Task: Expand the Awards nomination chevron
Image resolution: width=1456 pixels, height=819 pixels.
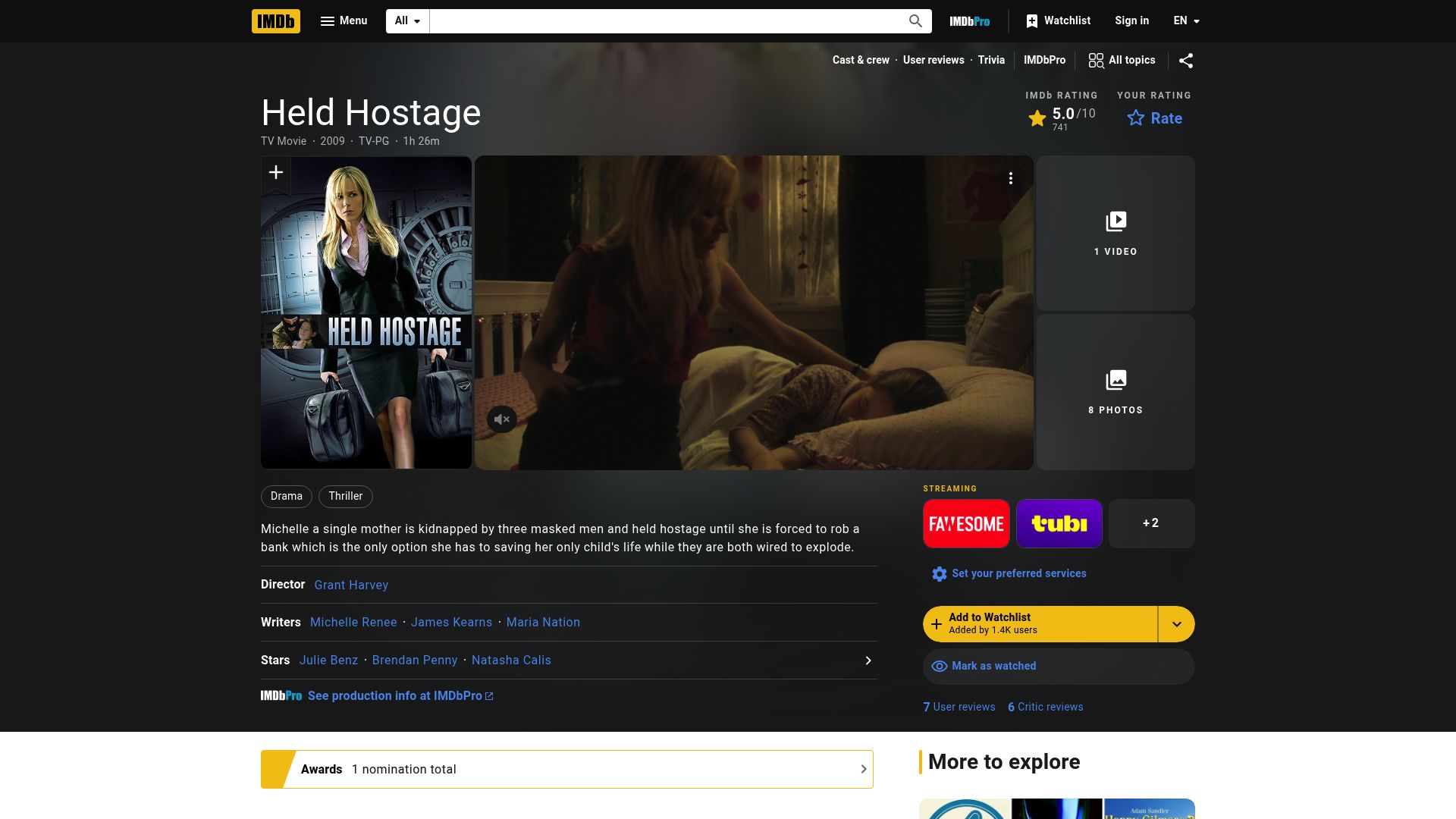Action: point(863,770)
